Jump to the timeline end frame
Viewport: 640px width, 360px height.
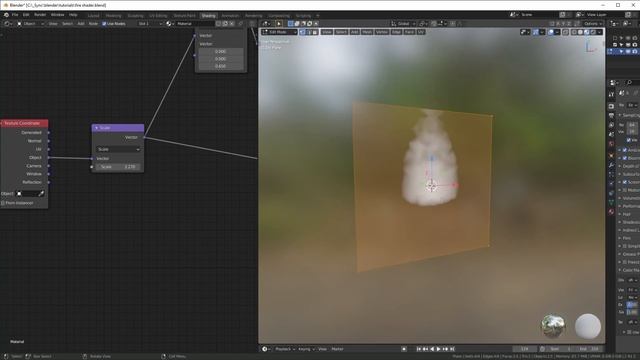point(452,349)
